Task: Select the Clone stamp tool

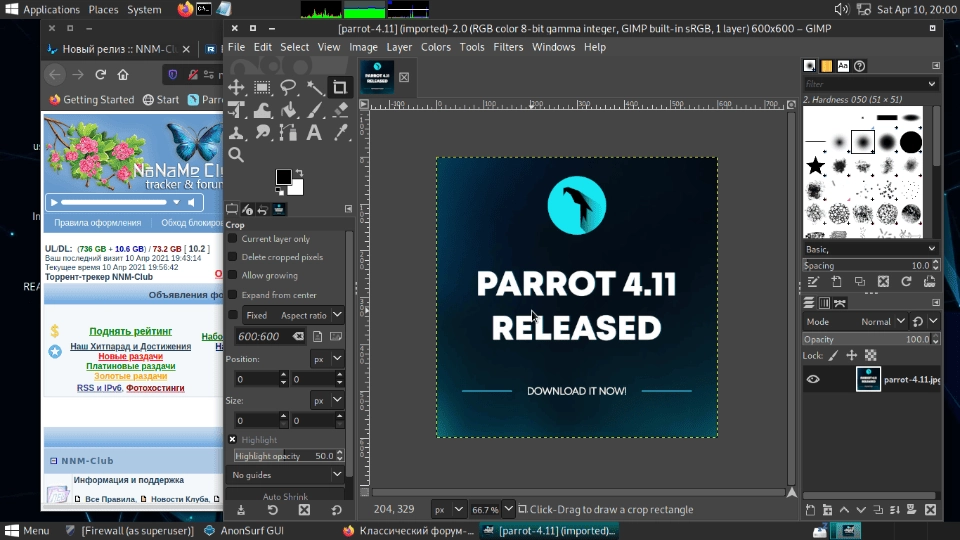Action: pos(236,132)
